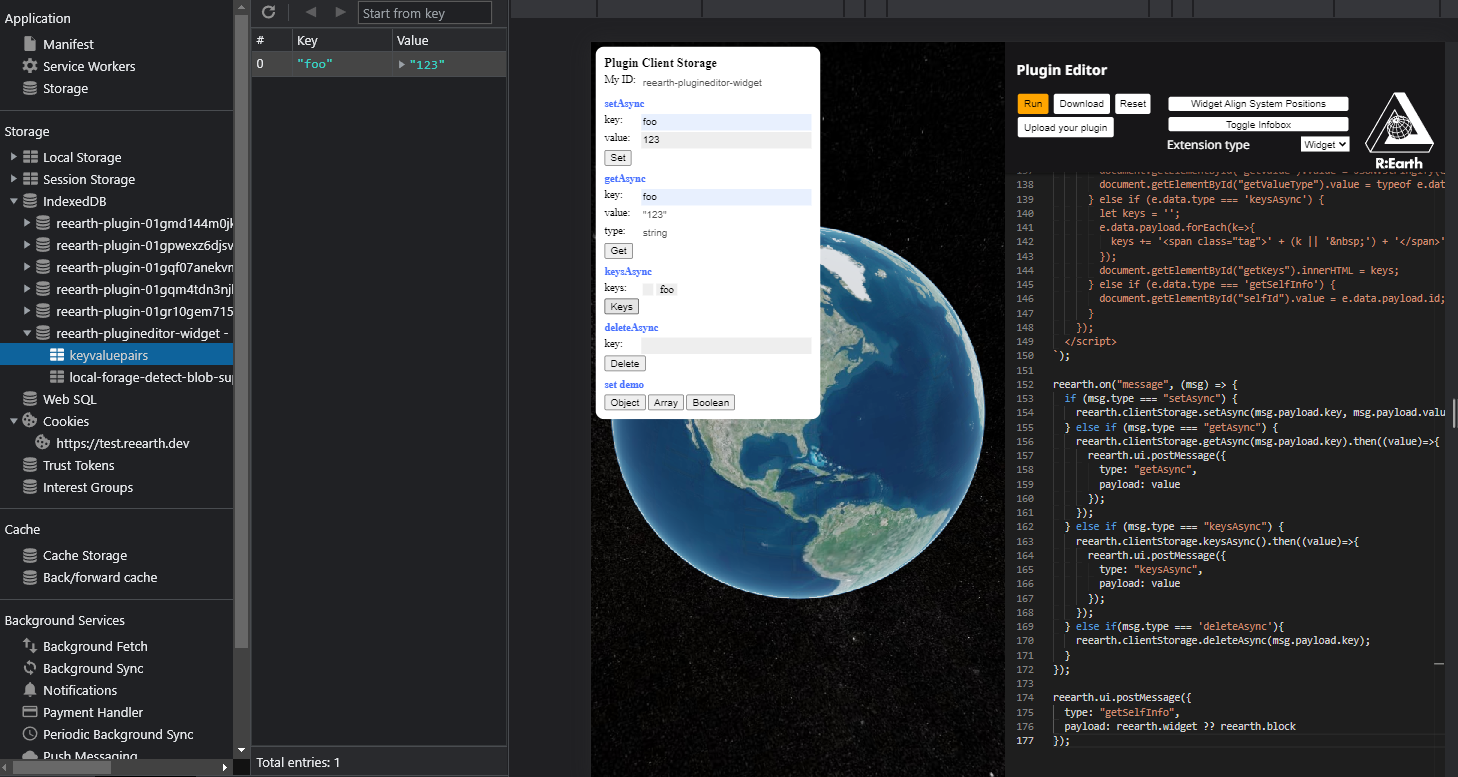This screenshot has height=777, width=1458.
Task: Click the Background Sync icon
Action: point(30,668)
